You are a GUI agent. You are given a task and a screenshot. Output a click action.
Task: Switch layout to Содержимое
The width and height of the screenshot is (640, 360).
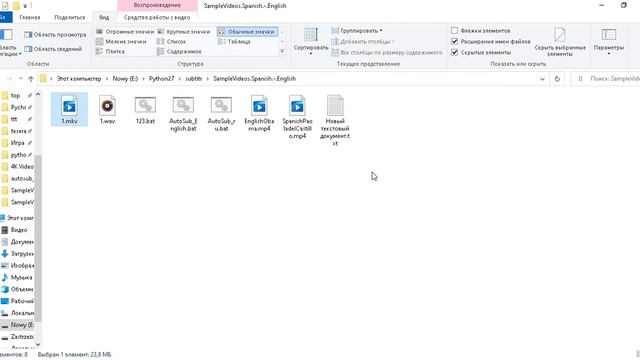180,51
